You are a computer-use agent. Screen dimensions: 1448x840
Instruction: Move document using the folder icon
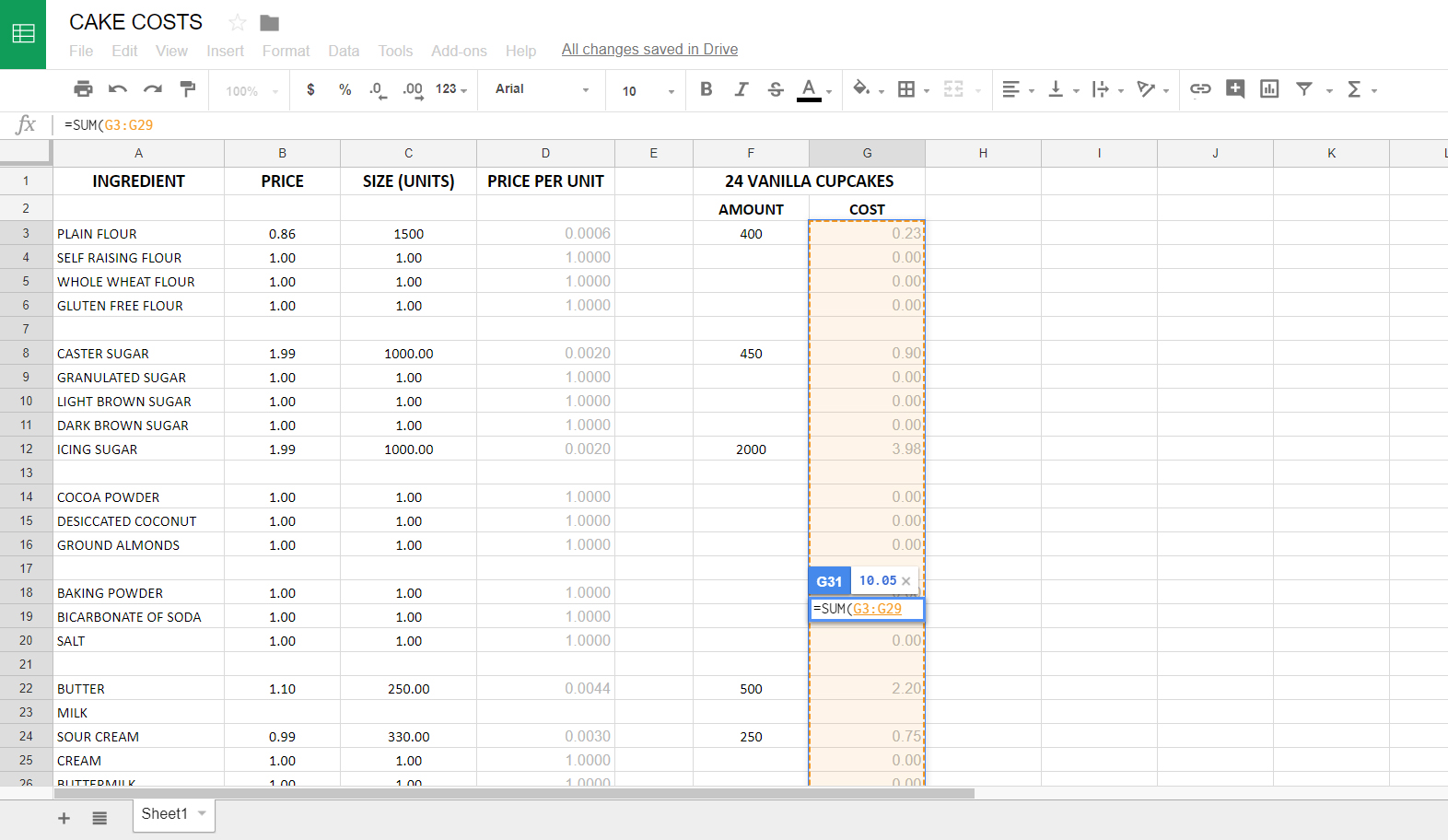click(269, 23)
